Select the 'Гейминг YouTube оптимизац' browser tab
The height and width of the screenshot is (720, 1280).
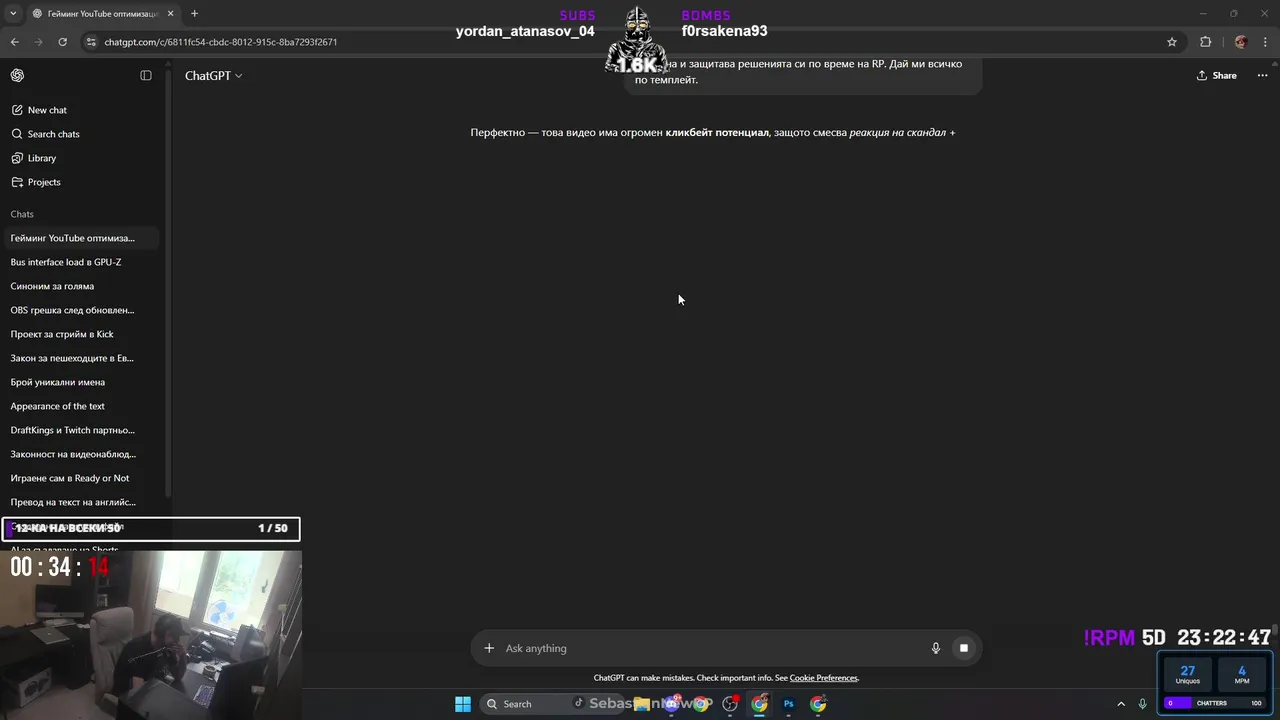[x=102, y=14]
